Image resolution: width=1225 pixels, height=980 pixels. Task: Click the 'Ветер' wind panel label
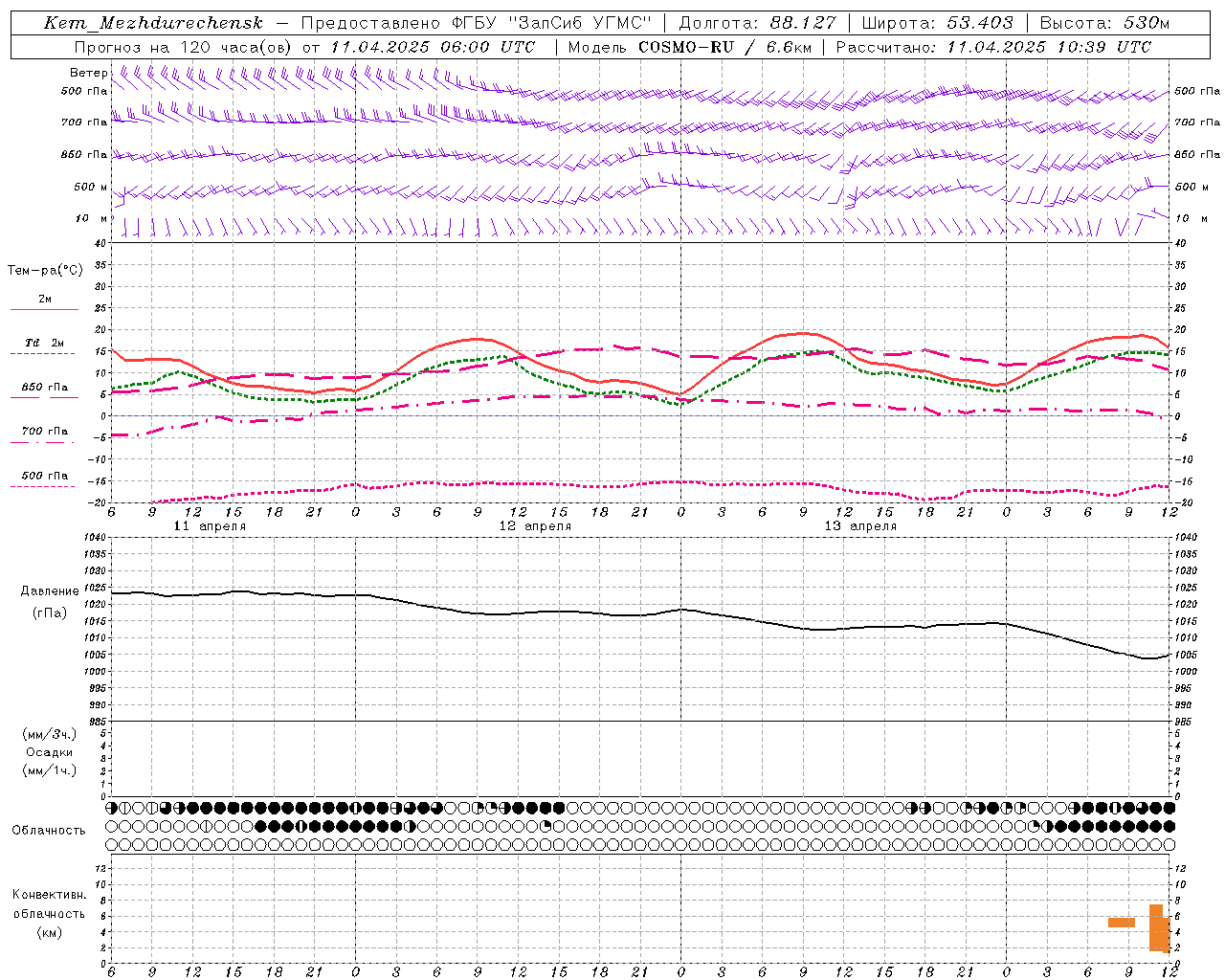pyautogui.click(x=88, y=73)
